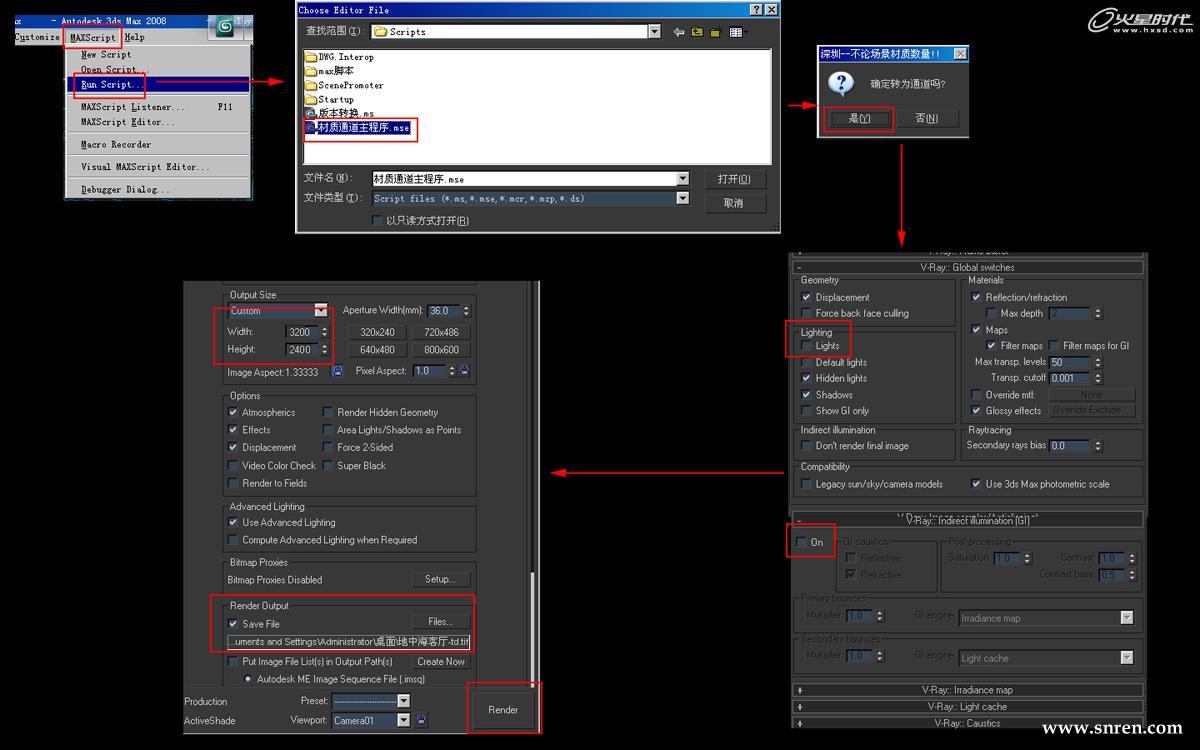Image resolution: width=1200 pixels, height=750 pixels.
Task: Click the Aperture Width spinner arrows
Action: click(466, 311)
